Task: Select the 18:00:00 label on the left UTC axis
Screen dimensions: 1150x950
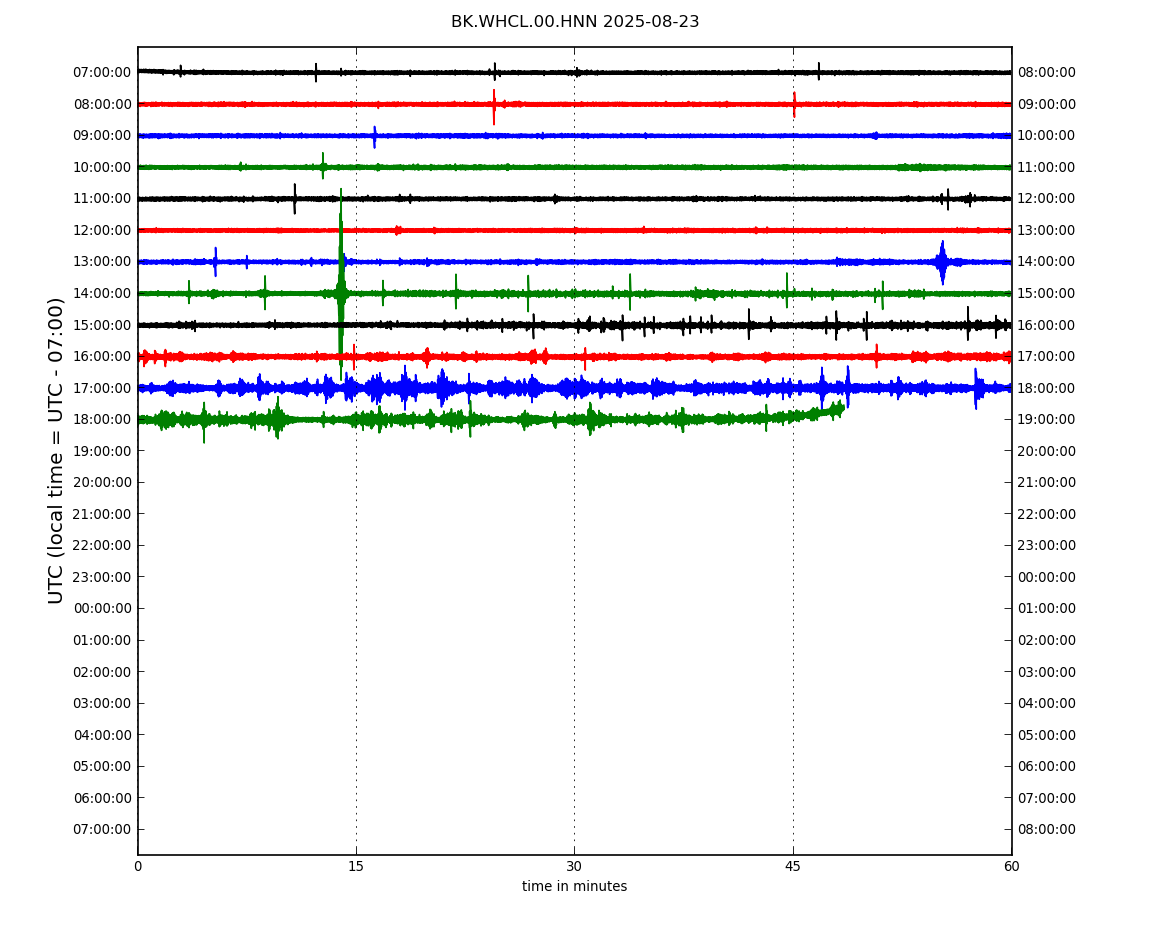Action: 103,420
